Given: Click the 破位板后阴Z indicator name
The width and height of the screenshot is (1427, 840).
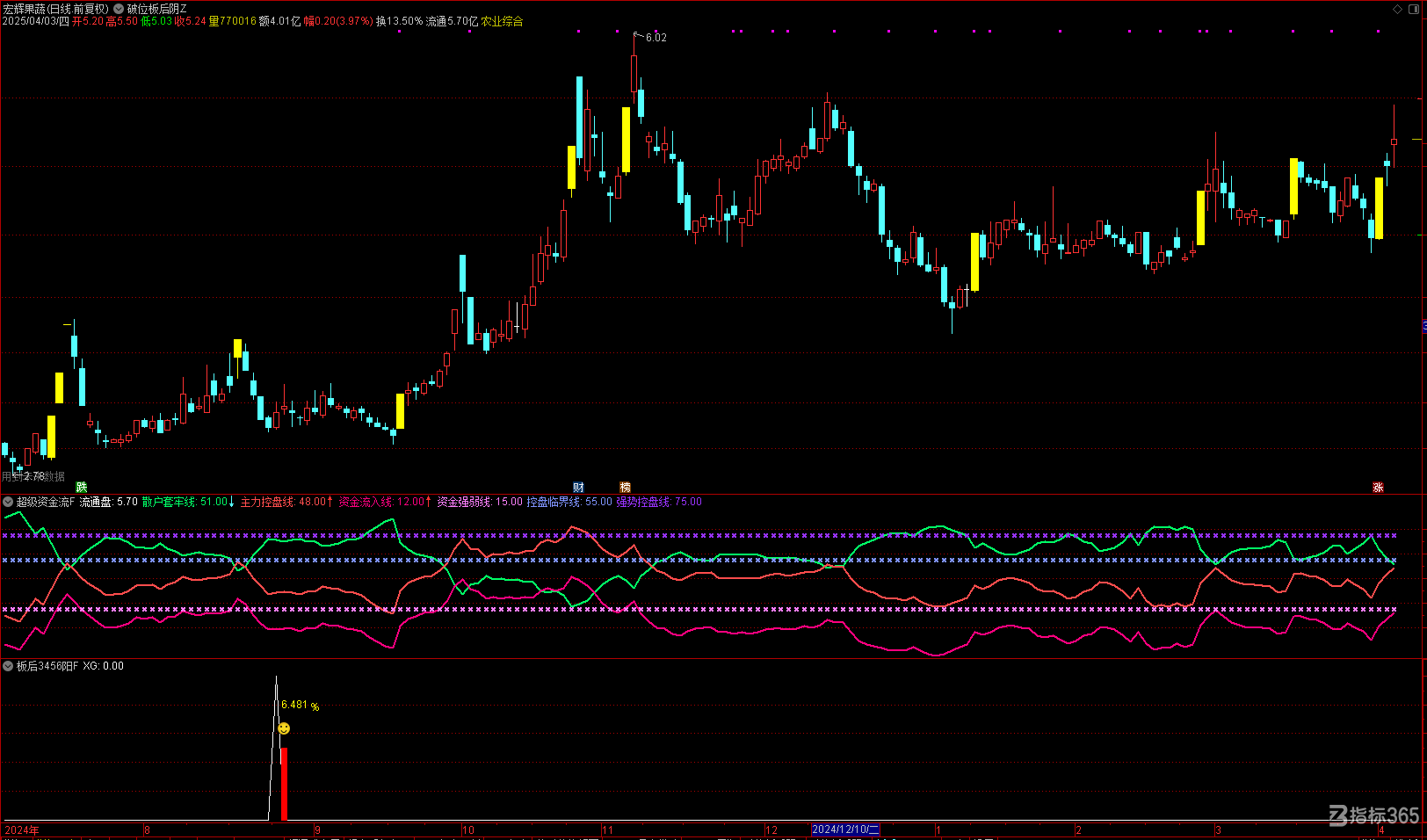Looking at the screenshot, I should click(x=156, y=9).
